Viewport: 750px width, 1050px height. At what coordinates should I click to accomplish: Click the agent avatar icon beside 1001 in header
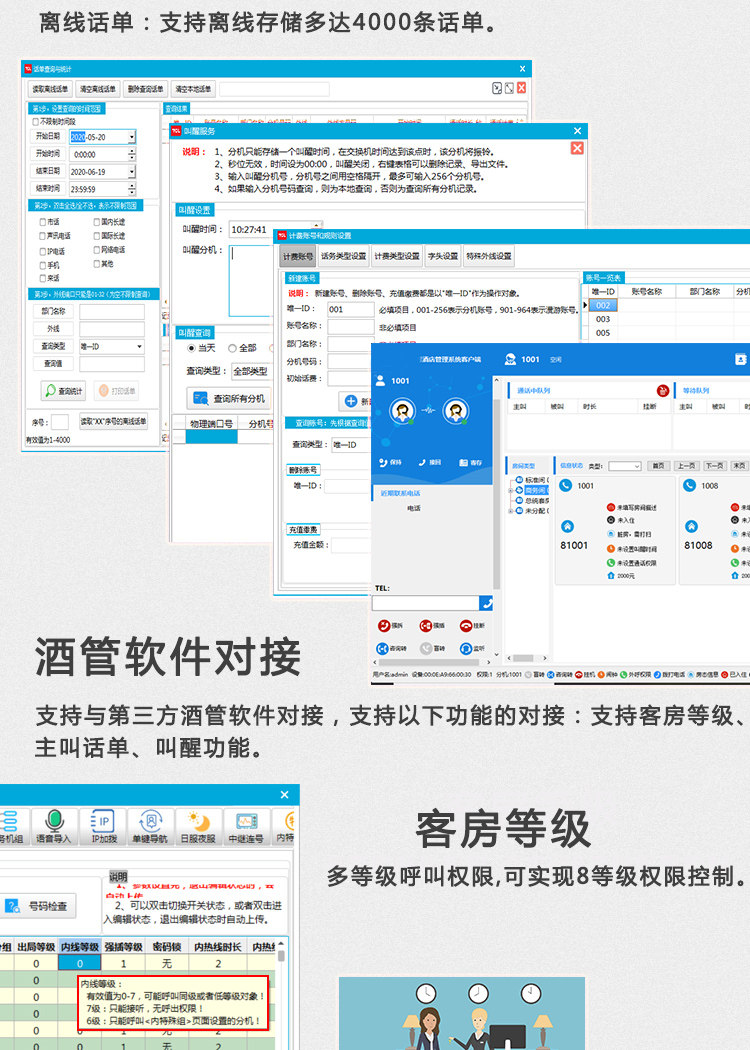coord(510,359)
